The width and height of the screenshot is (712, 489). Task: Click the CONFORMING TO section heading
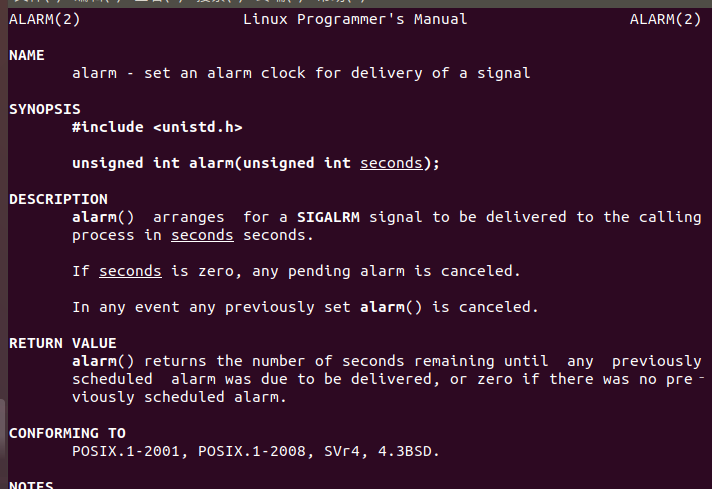pos(67,433)
